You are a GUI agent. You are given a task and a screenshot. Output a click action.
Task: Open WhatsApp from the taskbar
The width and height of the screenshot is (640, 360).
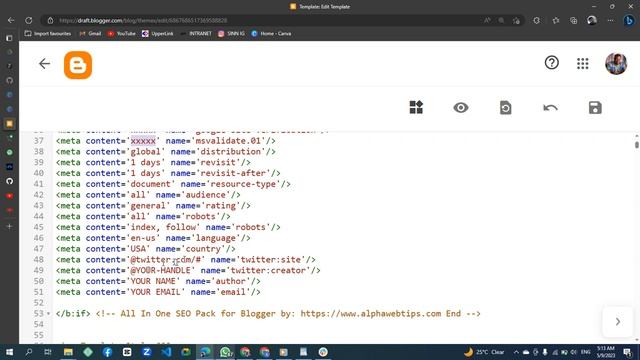pyautogui.click(x=225, y=352)
